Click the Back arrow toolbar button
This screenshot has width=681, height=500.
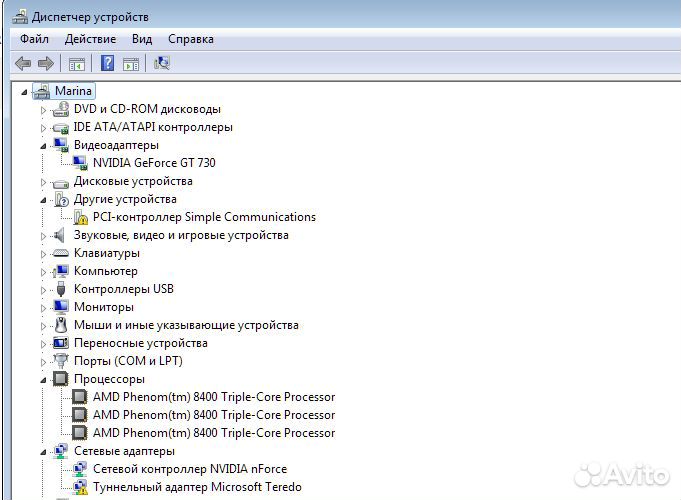click(23, 63)
